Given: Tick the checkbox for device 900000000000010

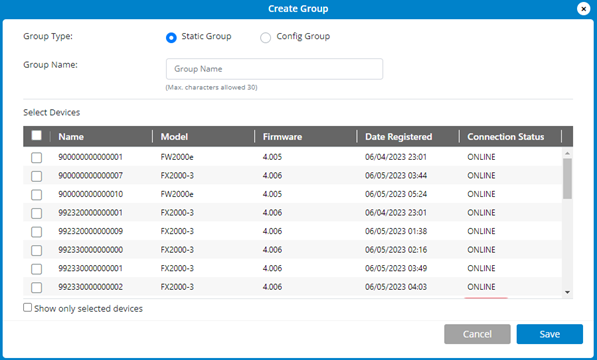Looking at the screenshot, I should point(37,195).
